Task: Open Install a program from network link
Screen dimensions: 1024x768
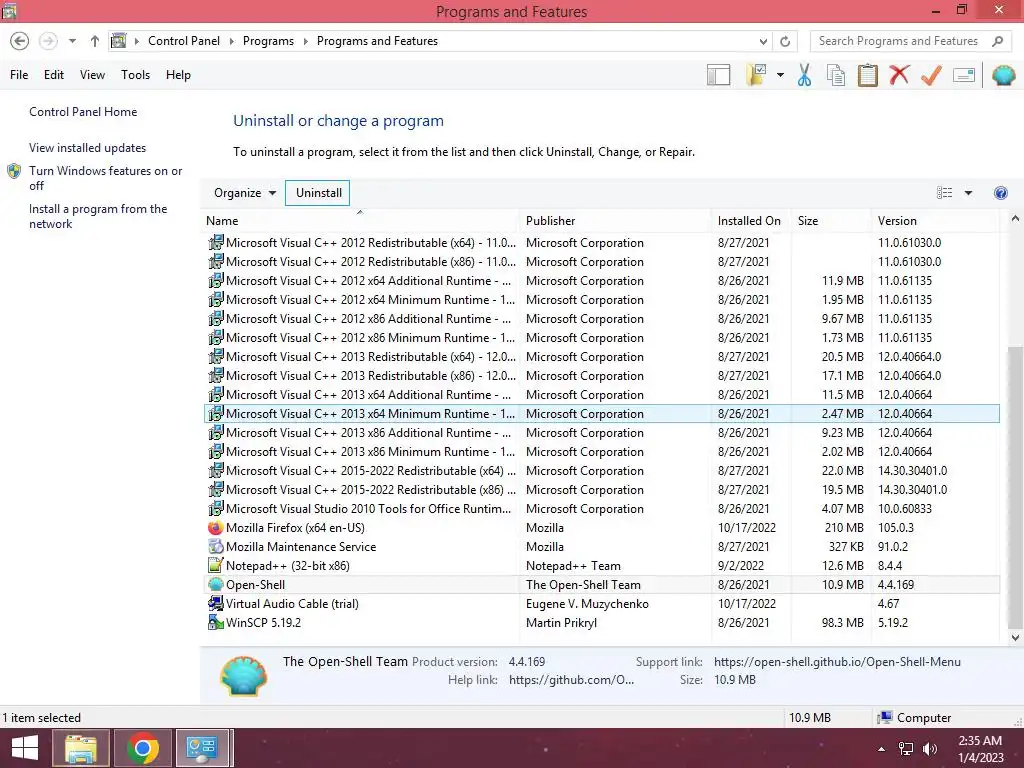Action: [x=98, y=216]
